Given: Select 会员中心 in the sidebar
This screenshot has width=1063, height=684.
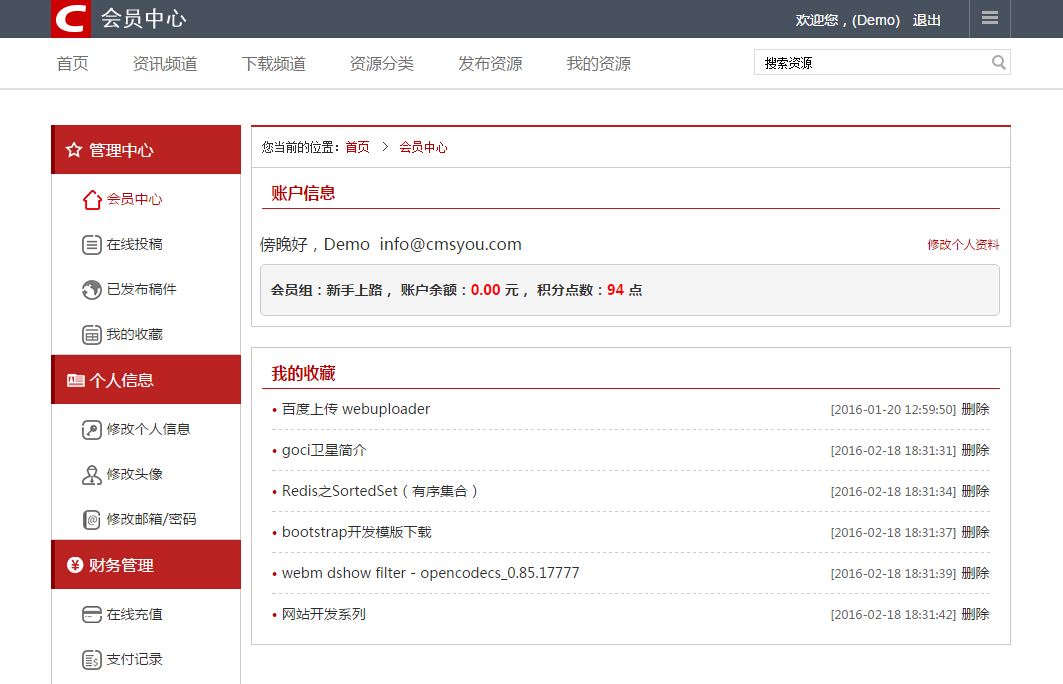Looking at the screenshot, I should (x=134, y=199).
